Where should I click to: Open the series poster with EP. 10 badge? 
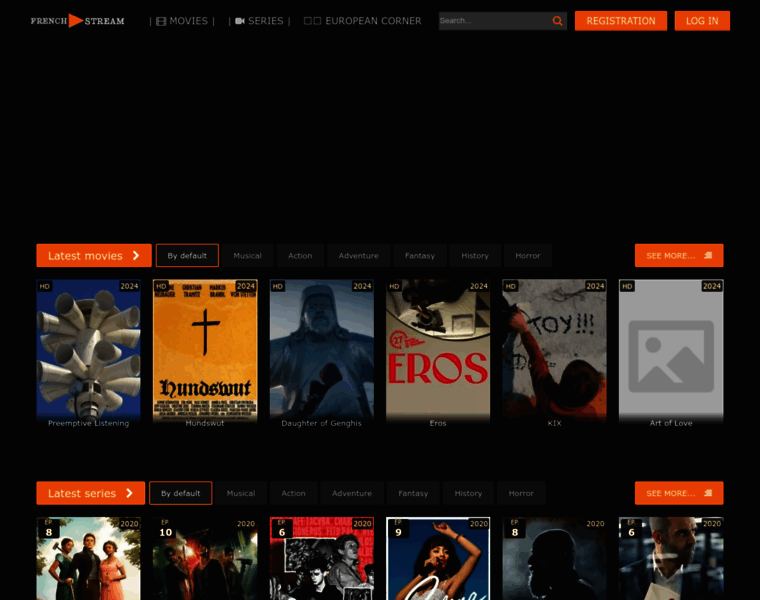pyautogui.click(x=205, y=558)
